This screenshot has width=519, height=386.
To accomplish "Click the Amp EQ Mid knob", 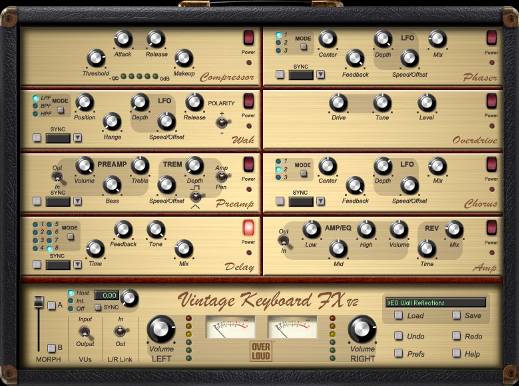I will pyautogui.click(x=338, y=249).
